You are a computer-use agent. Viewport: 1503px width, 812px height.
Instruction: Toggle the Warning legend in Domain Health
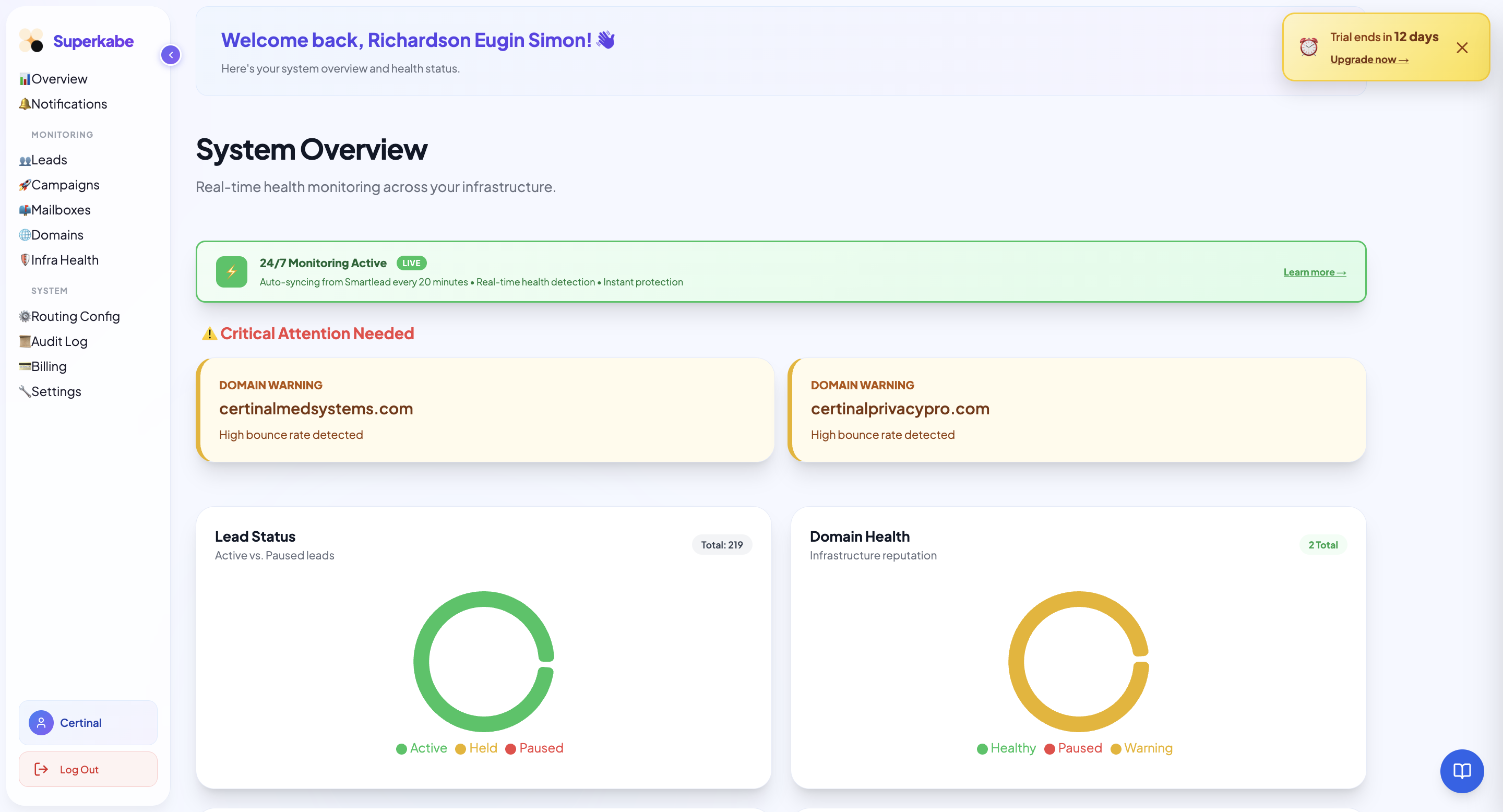[x=1141, y=748]
